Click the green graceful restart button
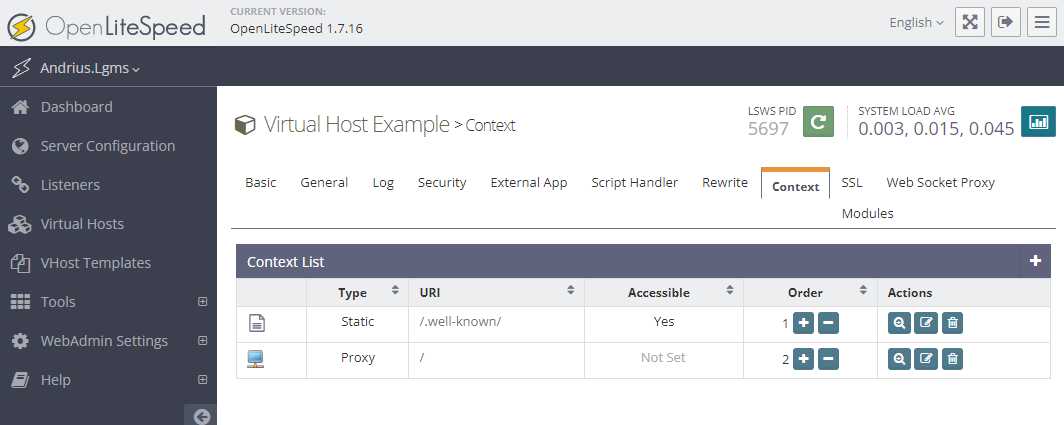 818,122
